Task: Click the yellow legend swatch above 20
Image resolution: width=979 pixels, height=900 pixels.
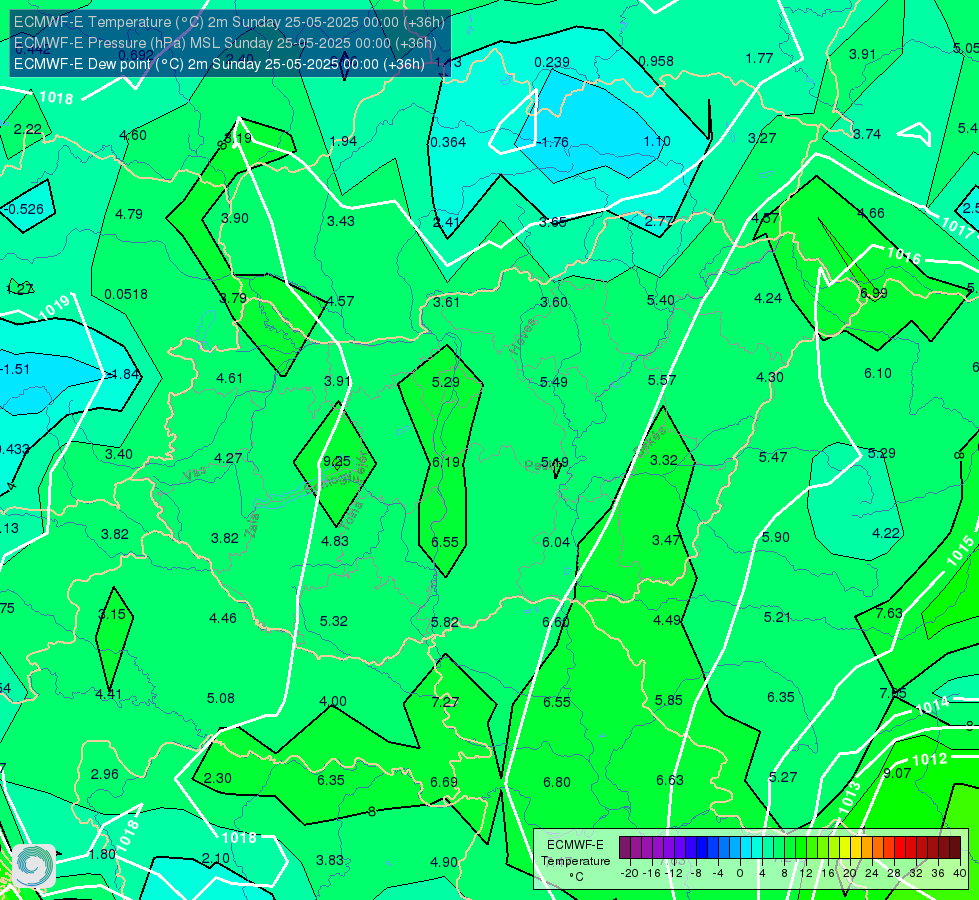Action: [x=845, y=848]
